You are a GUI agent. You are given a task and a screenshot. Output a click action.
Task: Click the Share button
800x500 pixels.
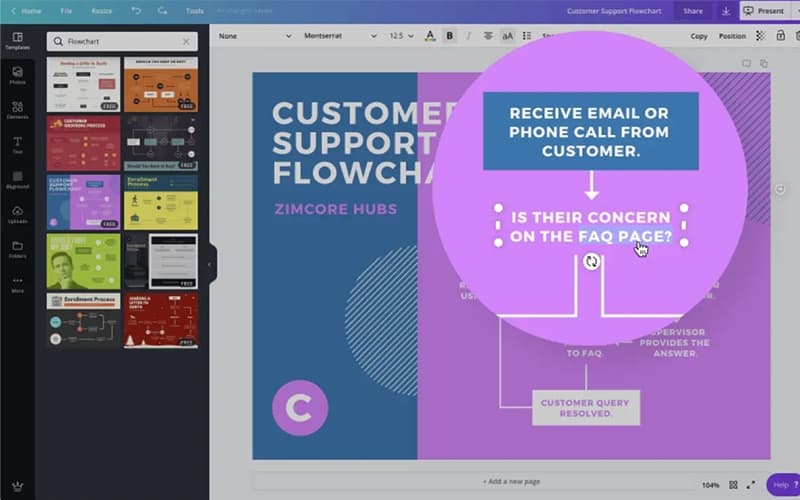692,11
